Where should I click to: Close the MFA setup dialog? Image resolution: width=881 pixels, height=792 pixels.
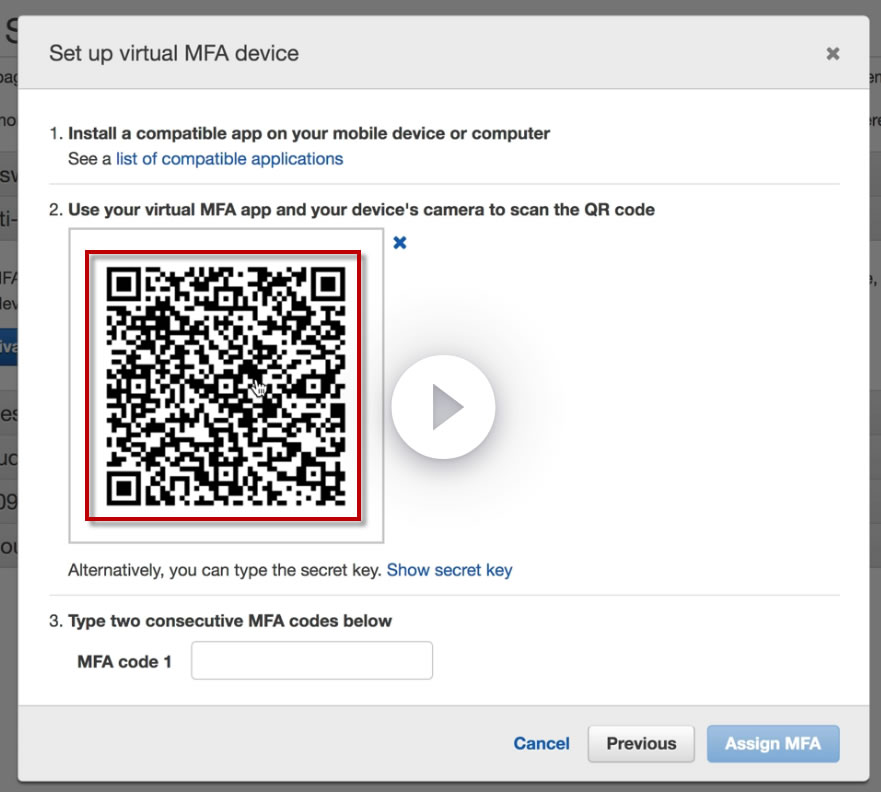tap(832, 54)
